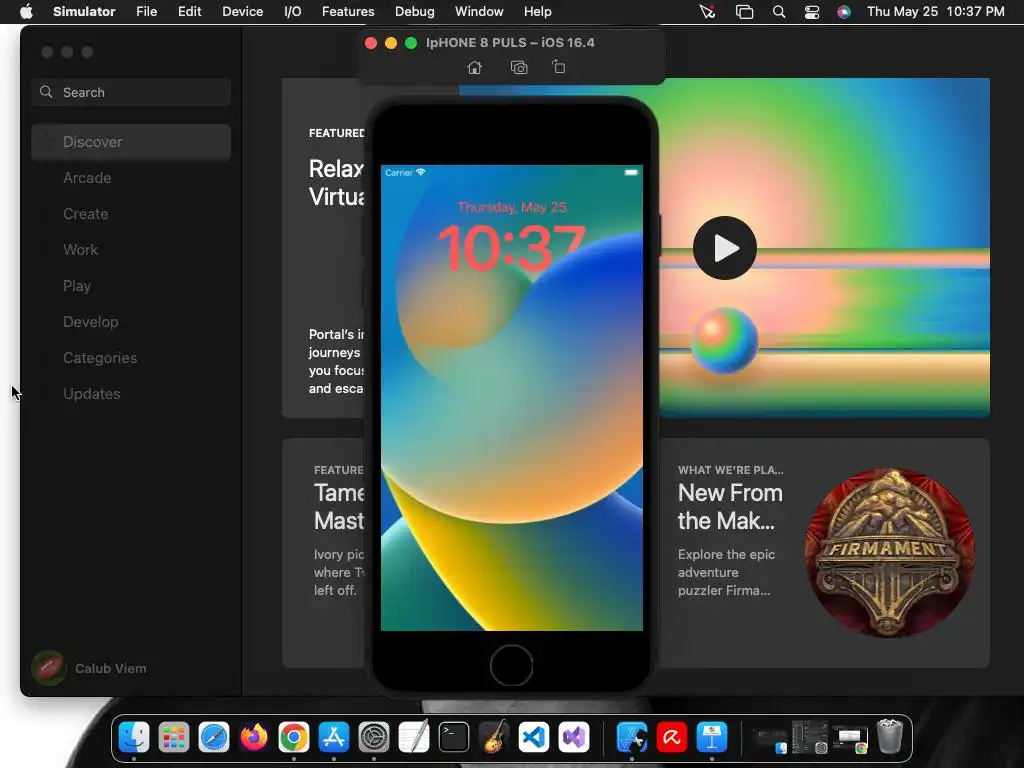Click the Simulator Home button icon
The width and height of the screenshot is (1024, 768).
475,67
